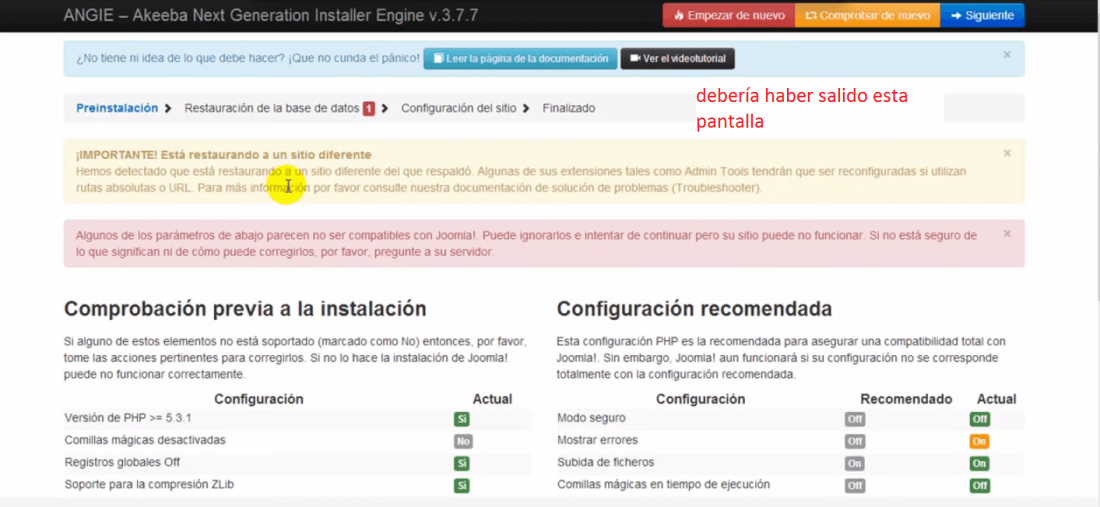Click the ANGIE installer title
The image size is (1100, 507).
[271, 15]
